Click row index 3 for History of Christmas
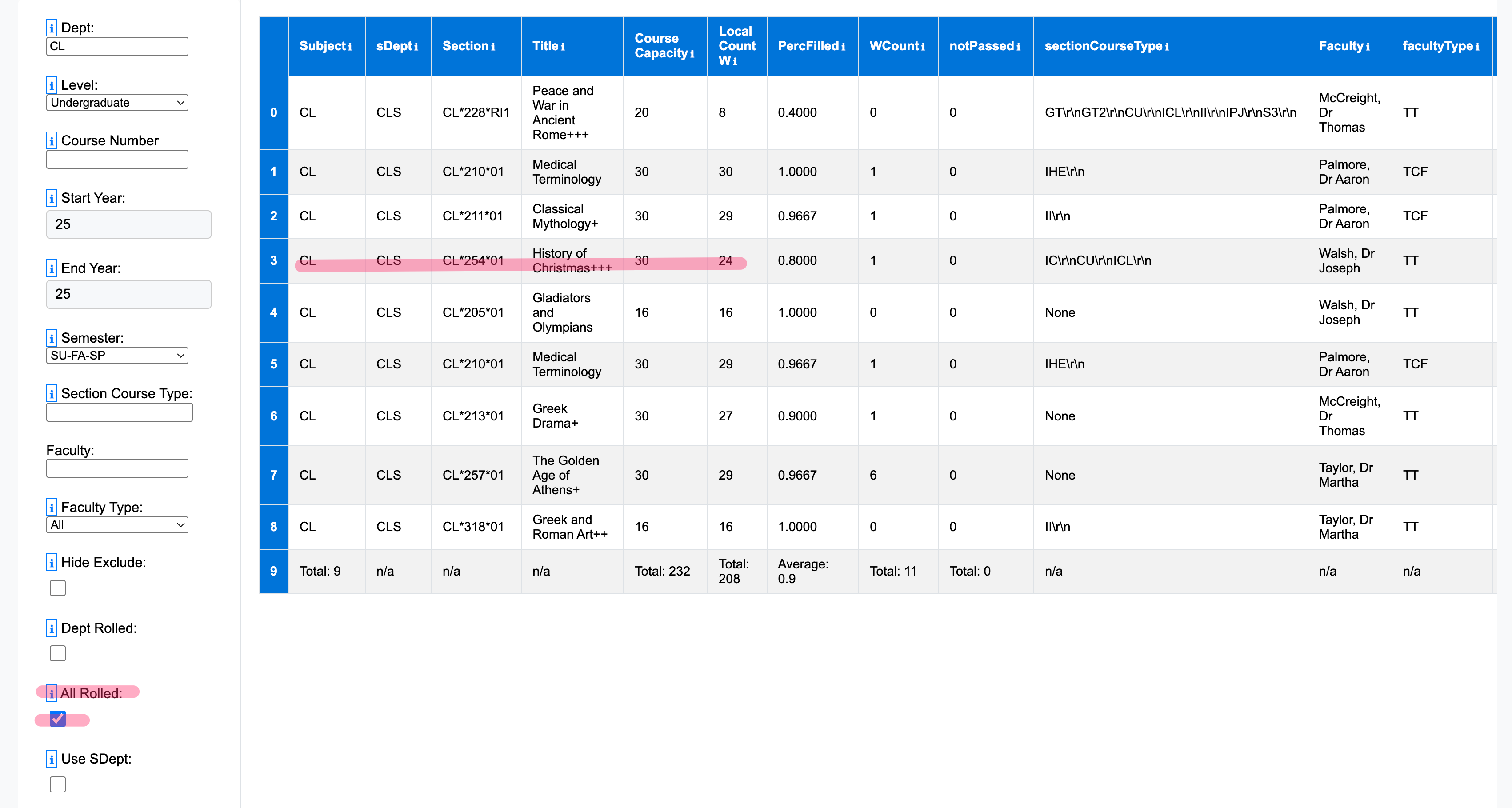This screenshot has width=1512, height=808. tap(273, 260)
